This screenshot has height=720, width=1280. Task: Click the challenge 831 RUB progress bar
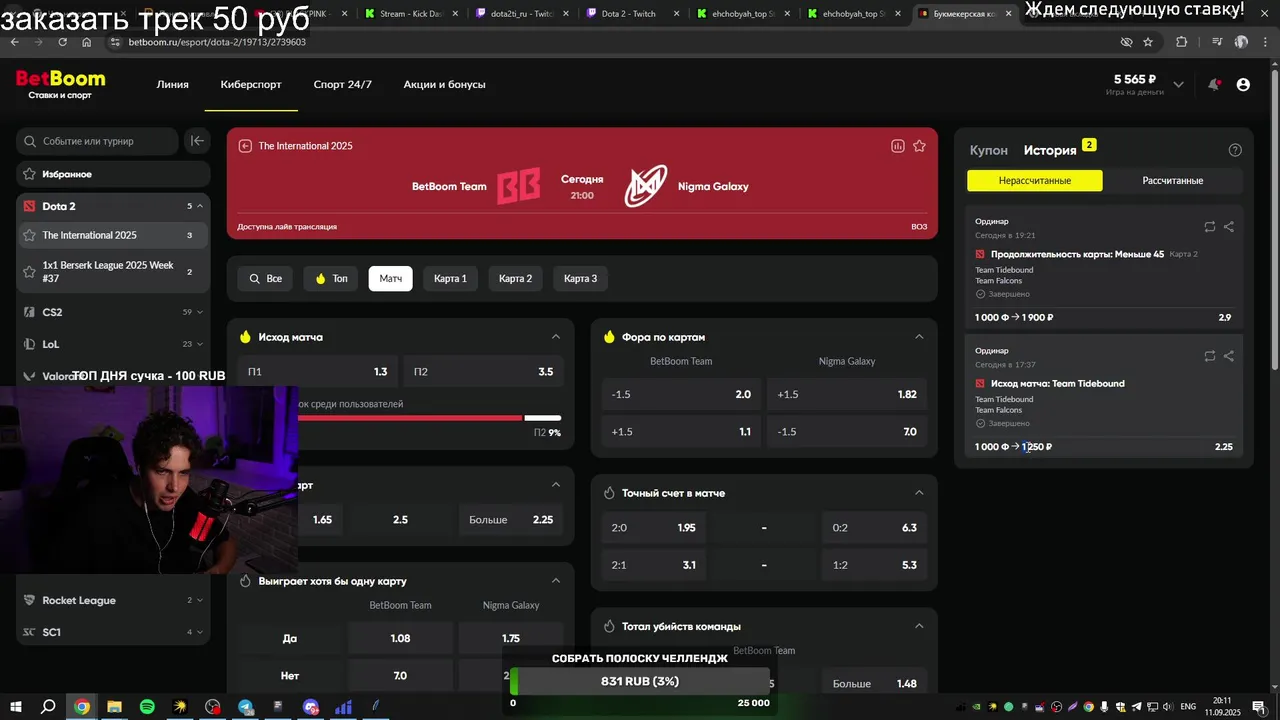pyautogui.click(x=640, y=681)
